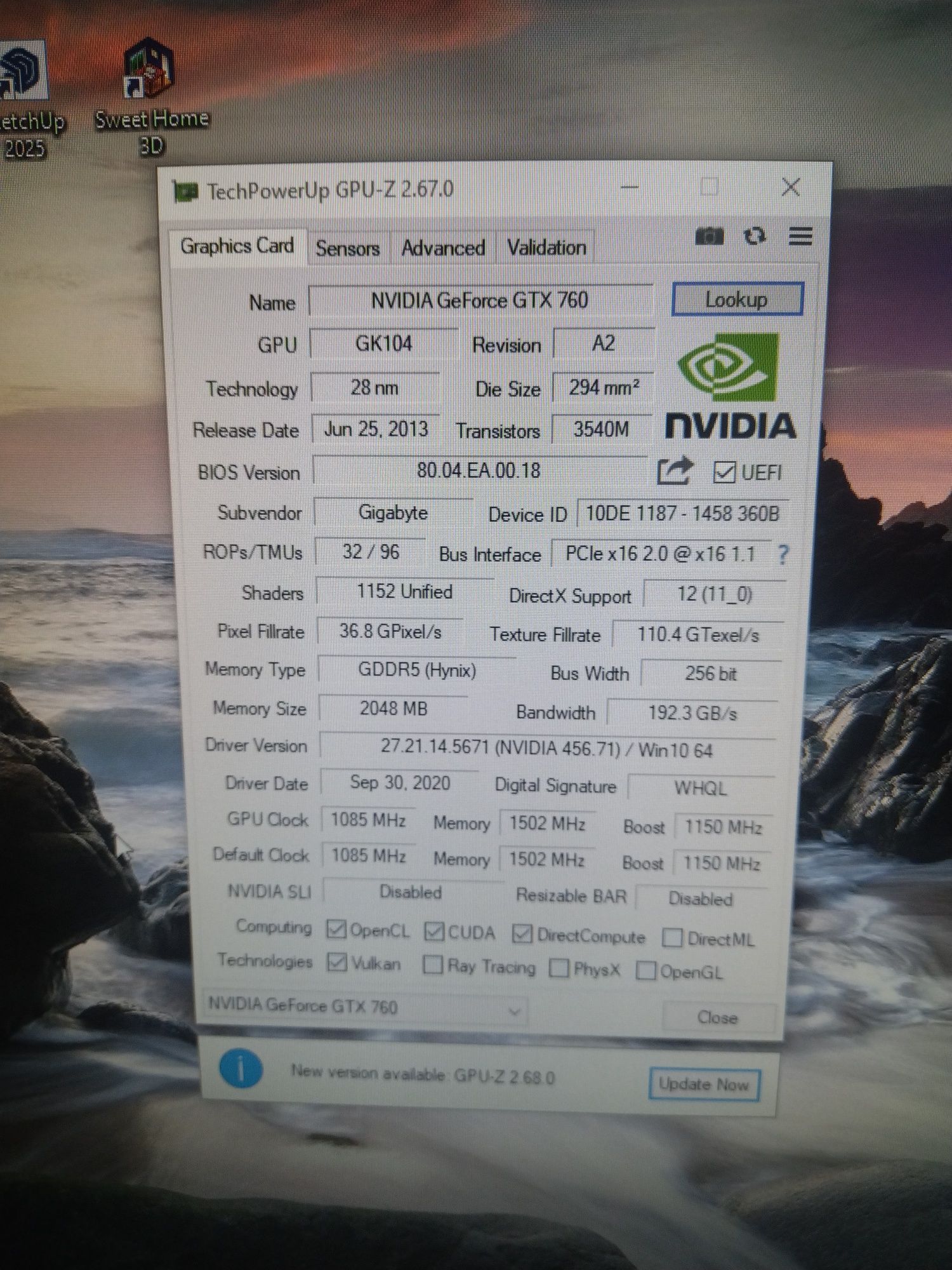The width and height of the screenshot is (952, 1270).
Task: Click the Digital Signature value WHQL
Action: pyautogui.click(x=701, y=789)
